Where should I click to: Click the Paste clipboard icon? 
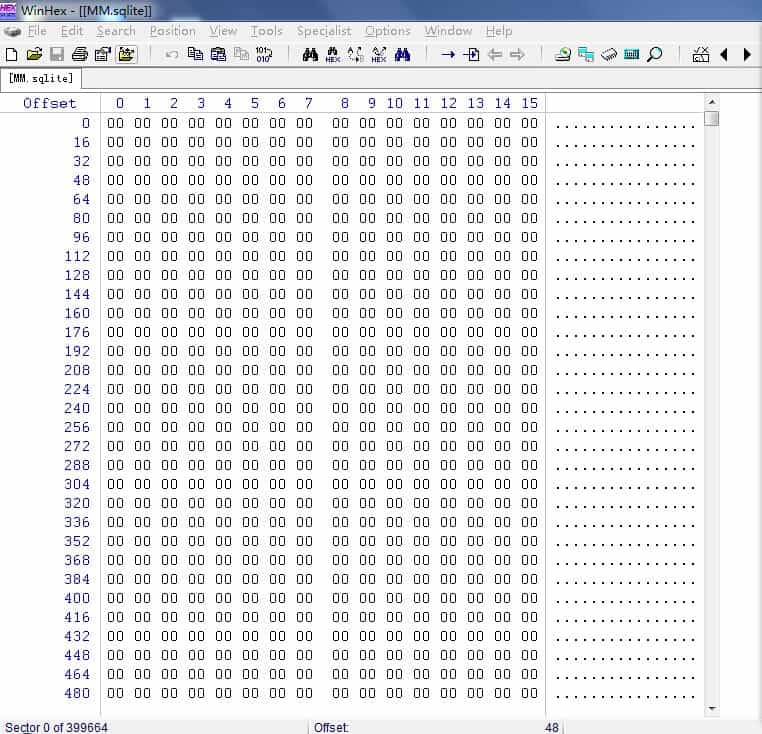click(x=218, y=54)
